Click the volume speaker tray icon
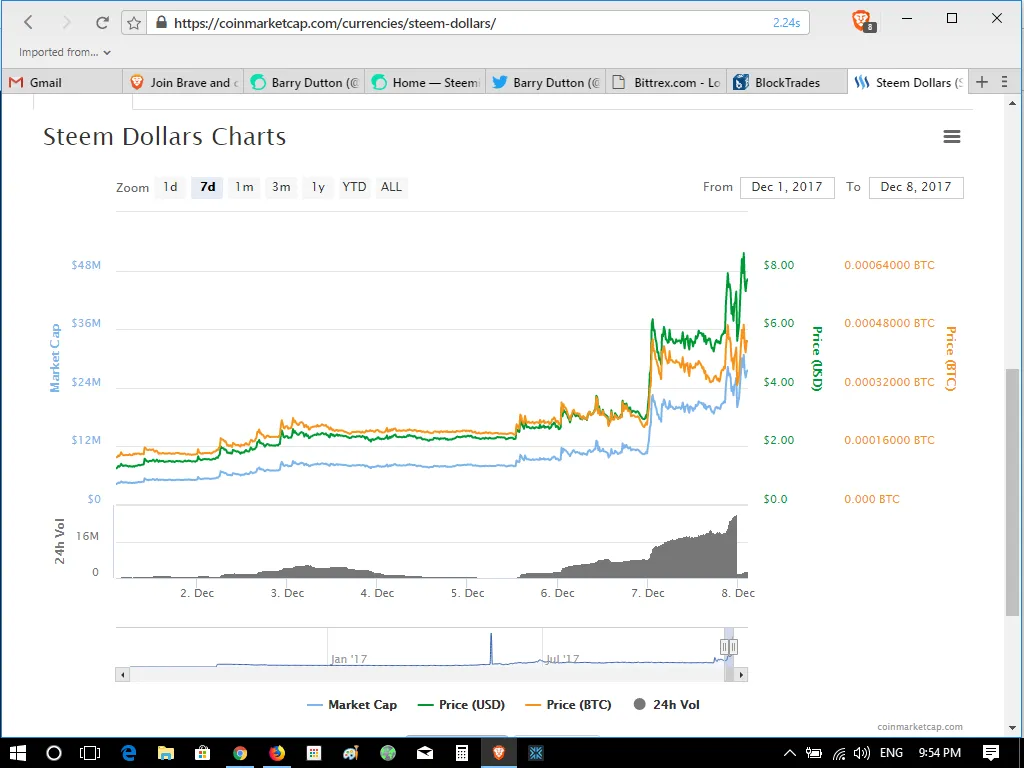This screenshot has width=1024, height=768. 861,753
